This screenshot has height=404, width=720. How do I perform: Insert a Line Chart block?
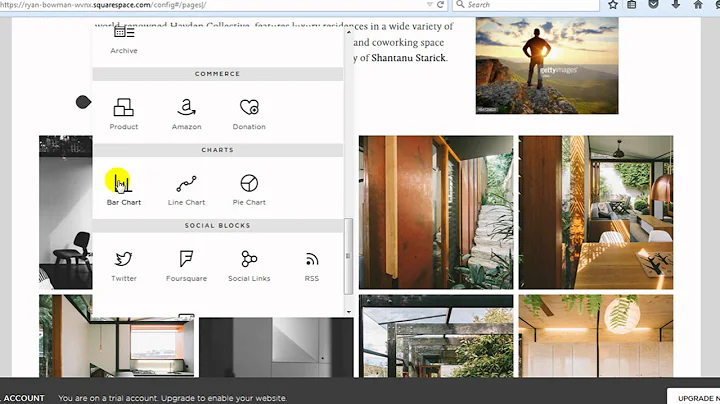[186, 190]
